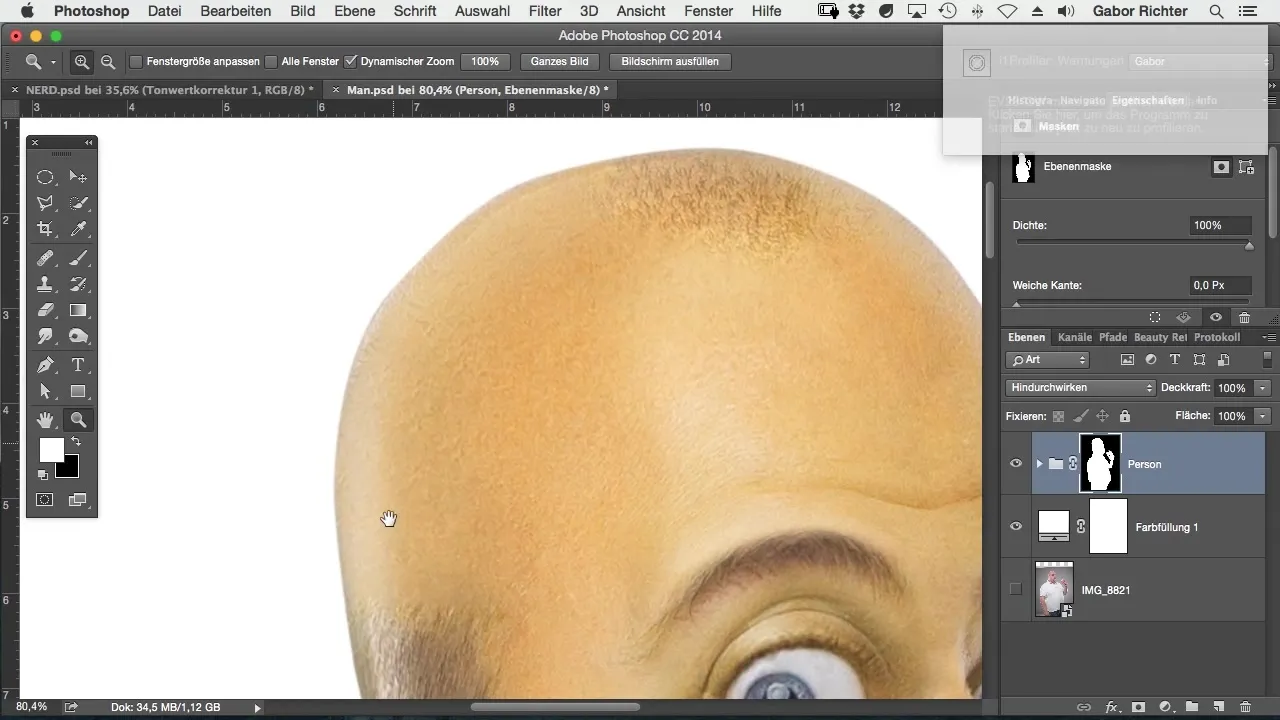The height and width of the screenshot is (720, 1280).
Task: Show the IMG_8821 layer
Action: (x=1016, y=590)
